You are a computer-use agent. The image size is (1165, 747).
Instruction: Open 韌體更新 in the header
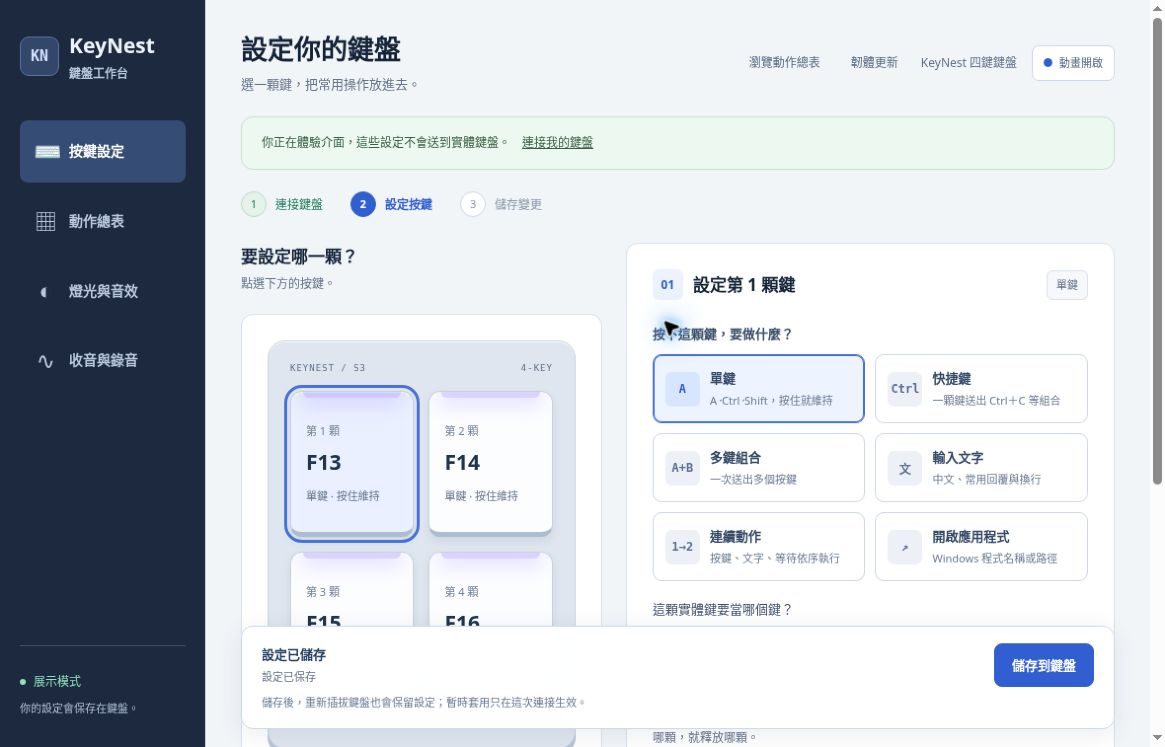tap(874, 62)
